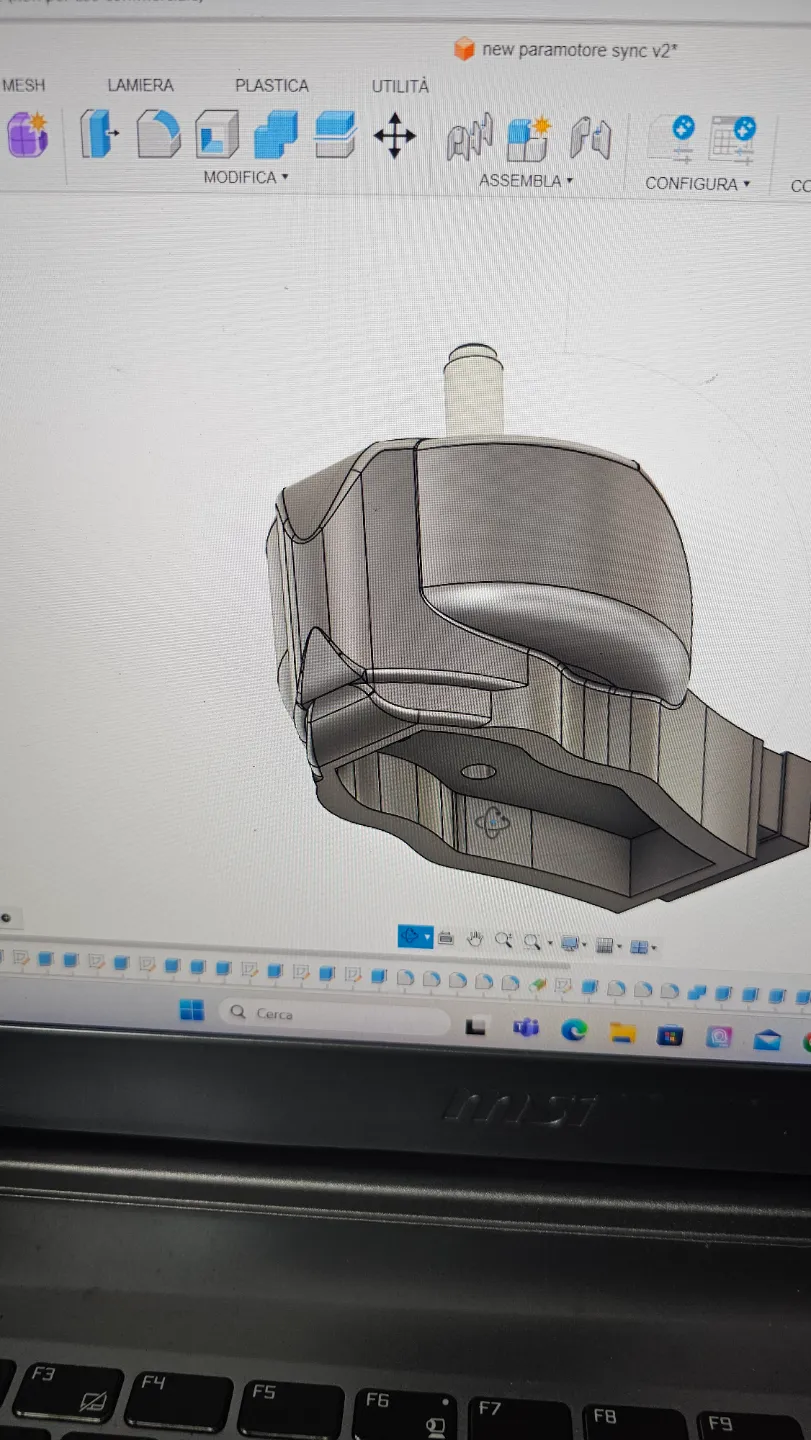Select the Split Body layered-box tool
Image resolution: width=811 pixels, height=1440 pixels.
tap(335, 134)
